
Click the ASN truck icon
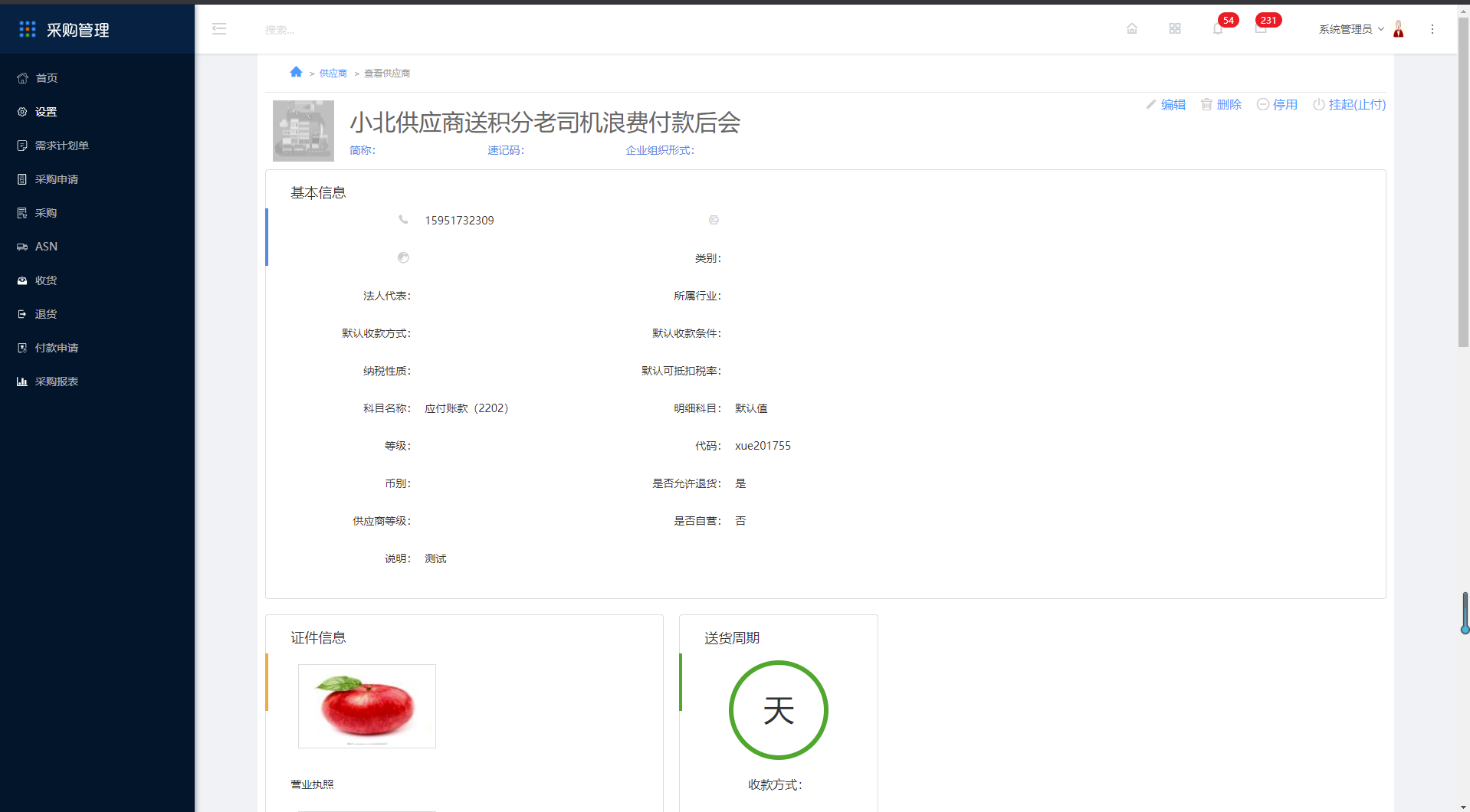(22, 247)
